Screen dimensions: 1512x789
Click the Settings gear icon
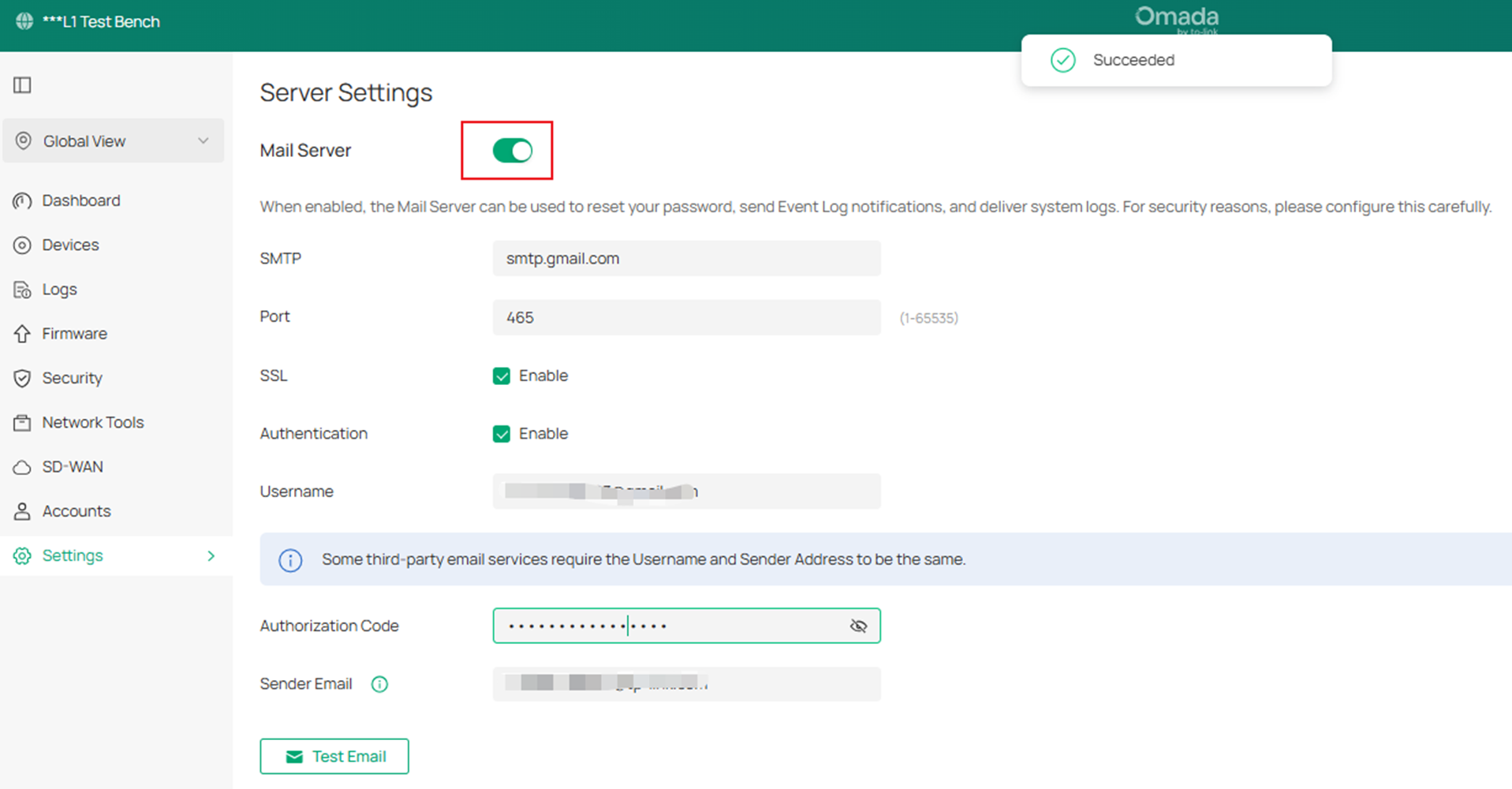[22, 555]
